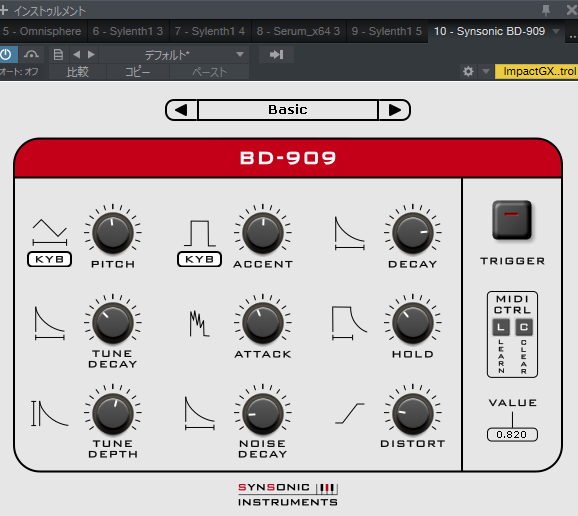Click the PITCH knob
Viewport: 578px width, 516px height.
113,233
